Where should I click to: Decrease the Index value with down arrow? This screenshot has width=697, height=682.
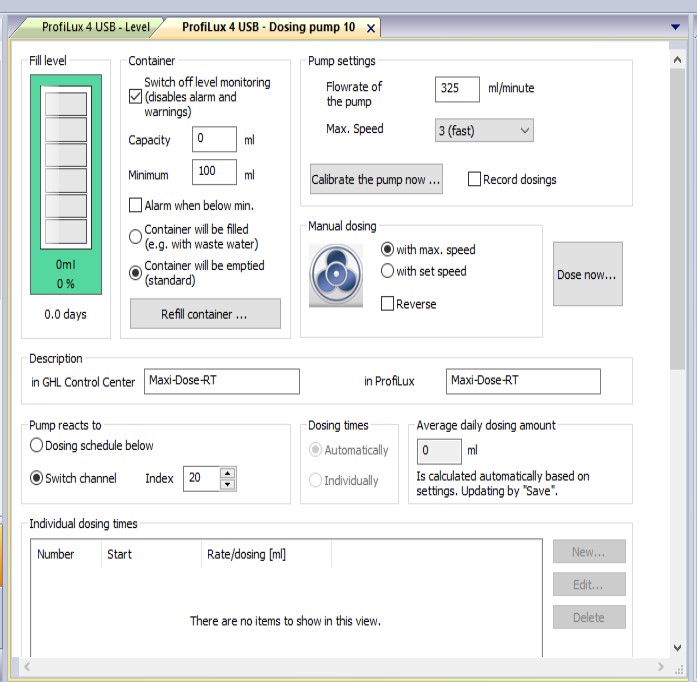click(x=228, y=484)
